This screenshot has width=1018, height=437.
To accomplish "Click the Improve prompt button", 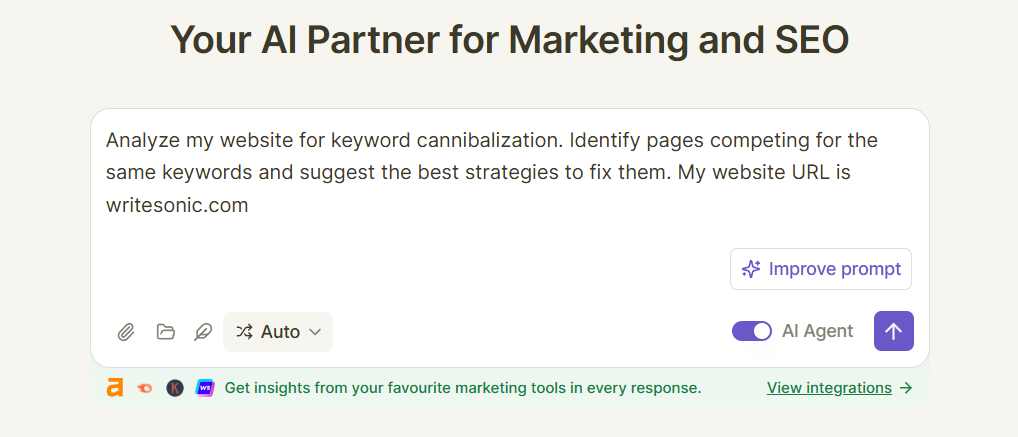I will click(821, 269).
